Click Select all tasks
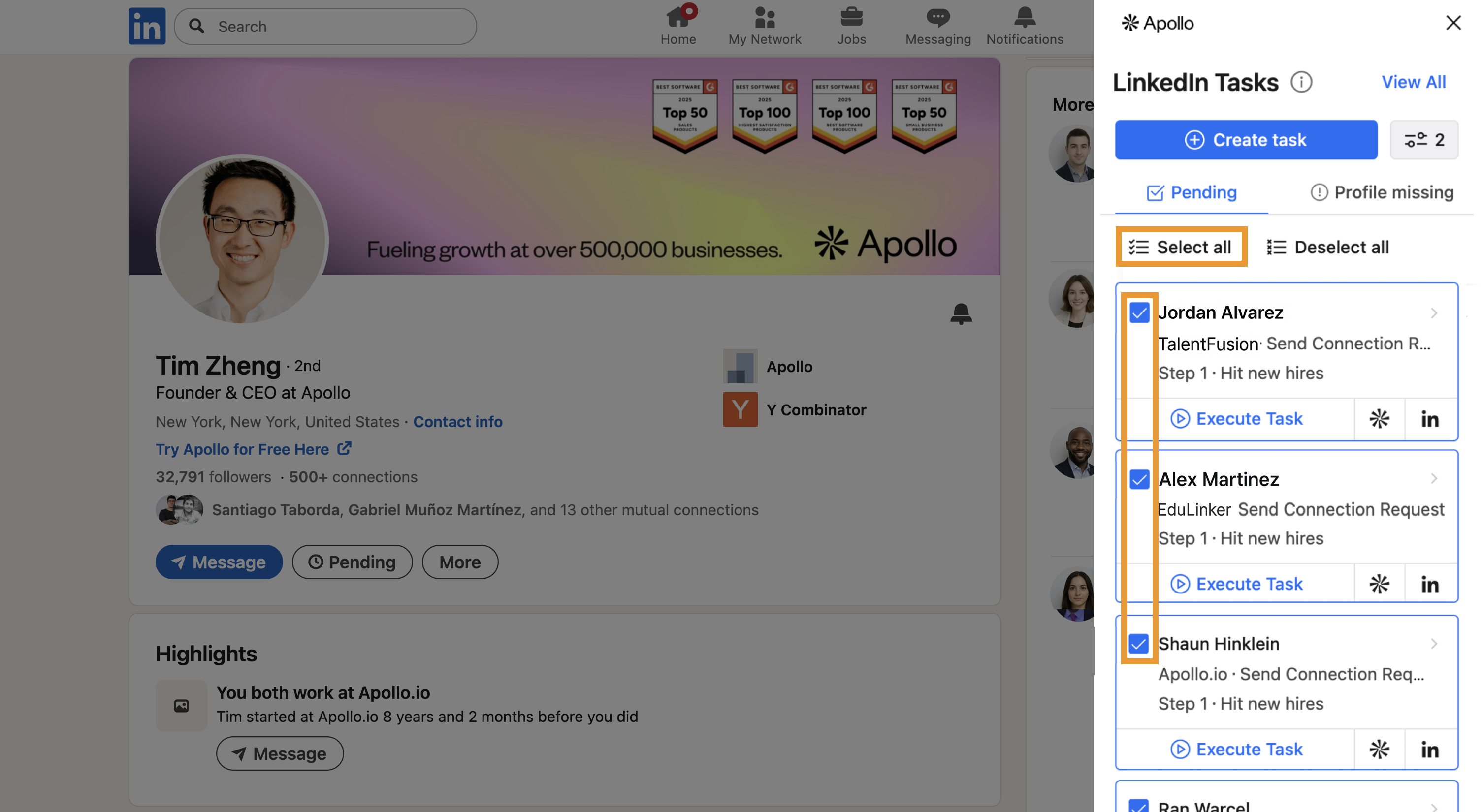The width and height of the screenshot is (1482, 812). click(x=1181, y=247)
